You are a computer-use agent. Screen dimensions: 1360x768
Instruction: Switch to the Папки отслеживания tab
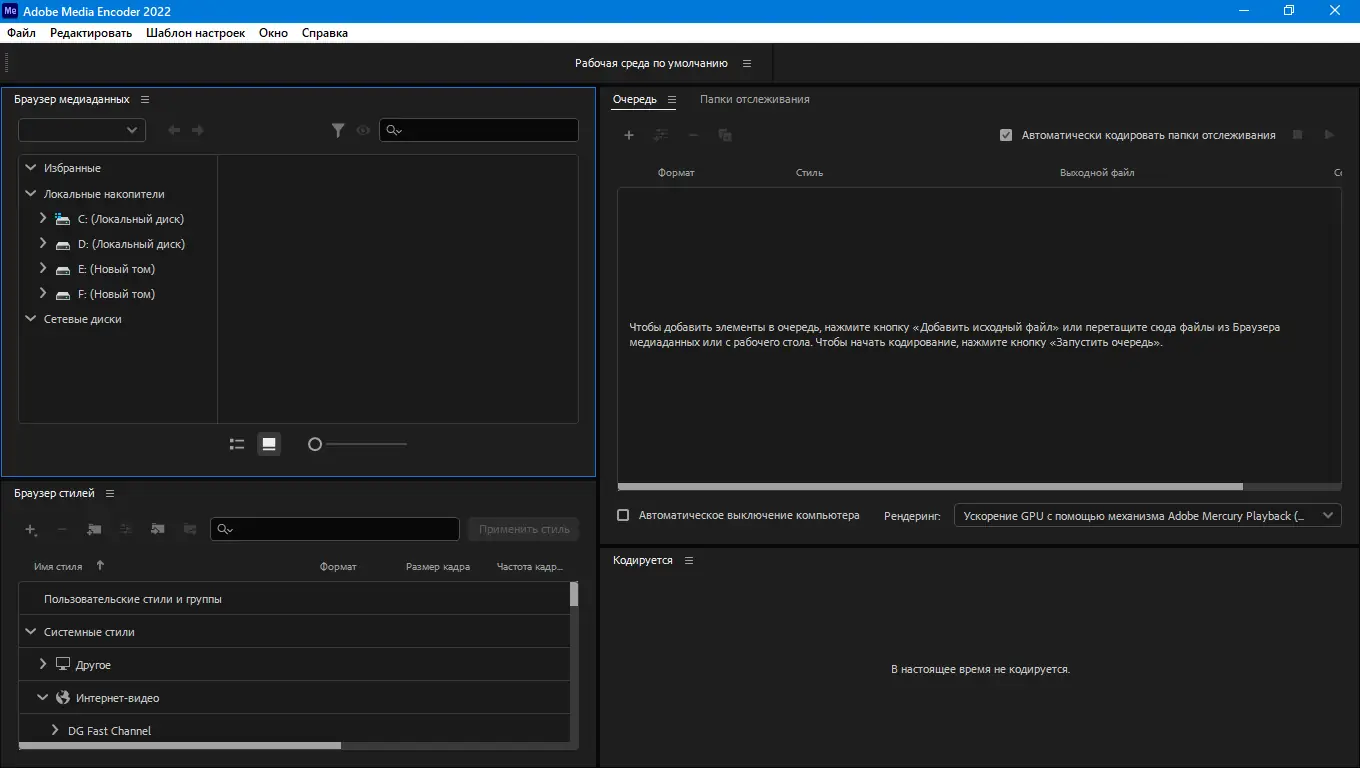point(755,99)
